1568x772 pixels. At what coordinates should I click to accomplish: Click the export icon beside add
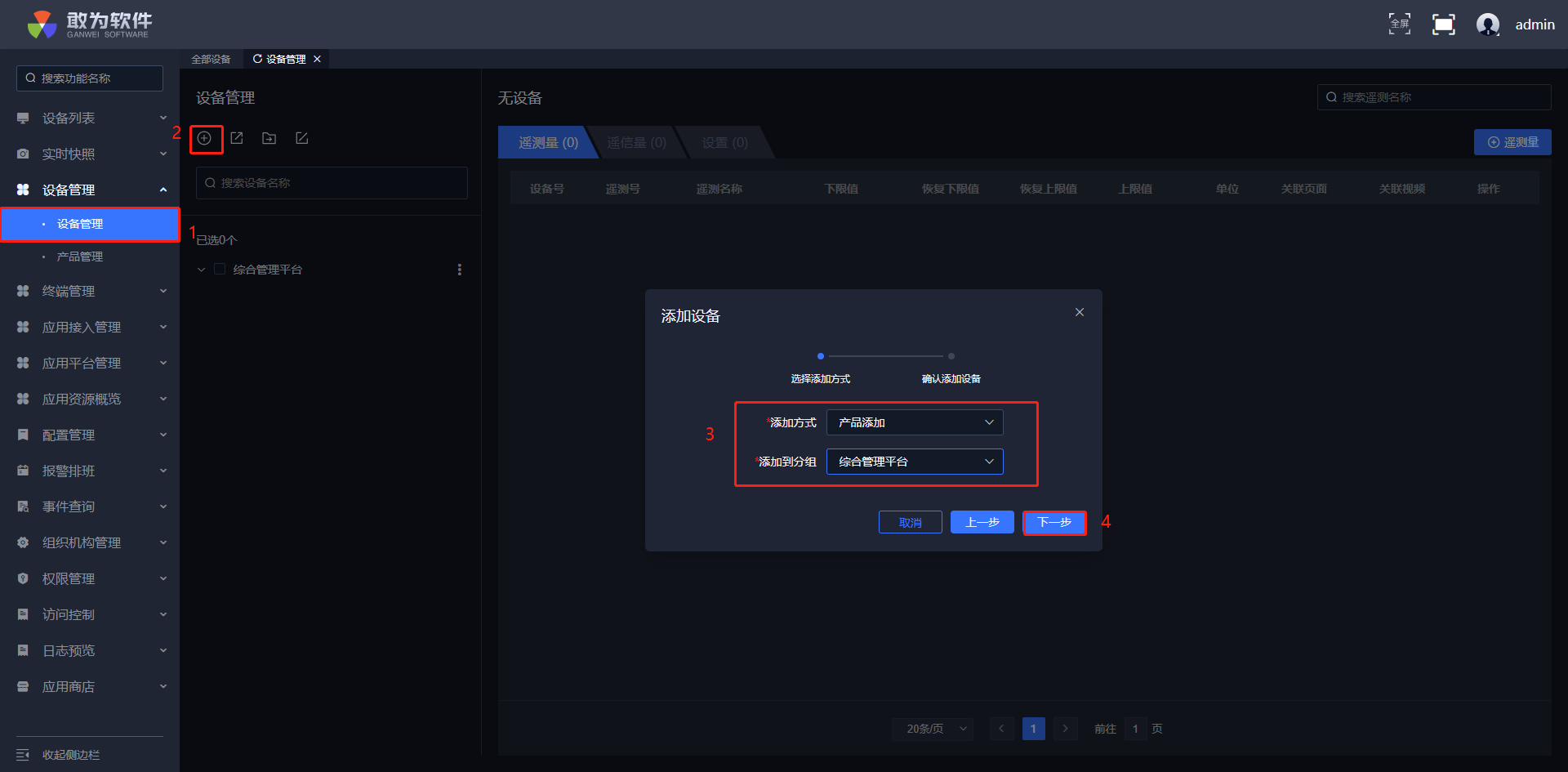tap(237, 138)
